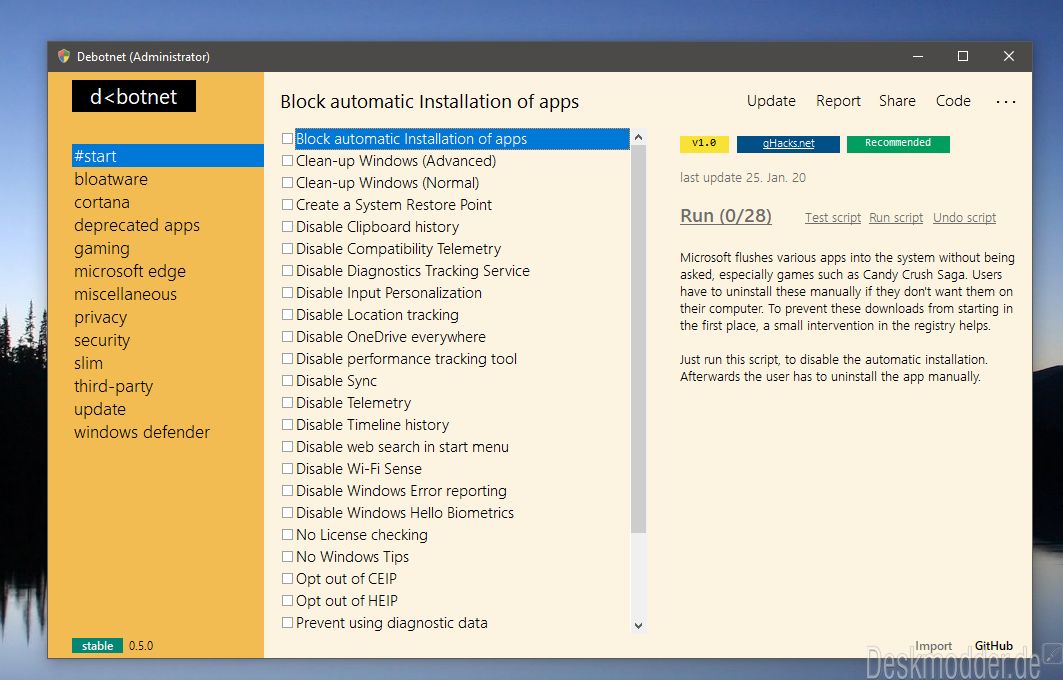Click the green Recommended badge
Screen dimensions: 1063x680
898,144
